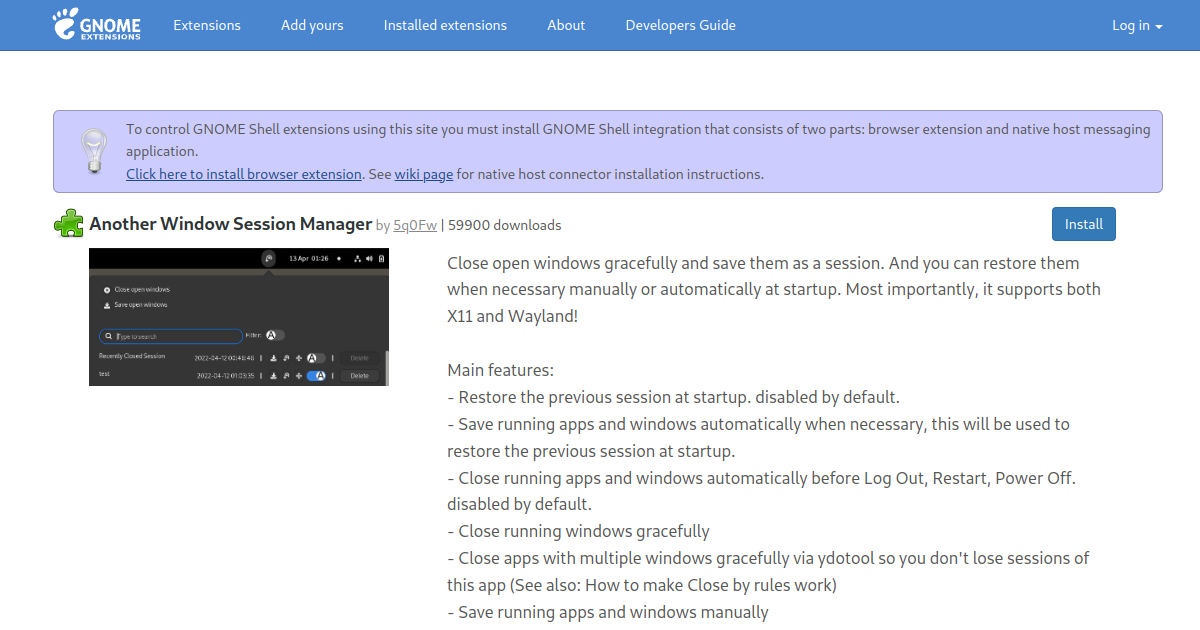The height and width of the screenshot is (630, 1200).
Task: Click Another Window Session Manager title
Action: point(231,224)
